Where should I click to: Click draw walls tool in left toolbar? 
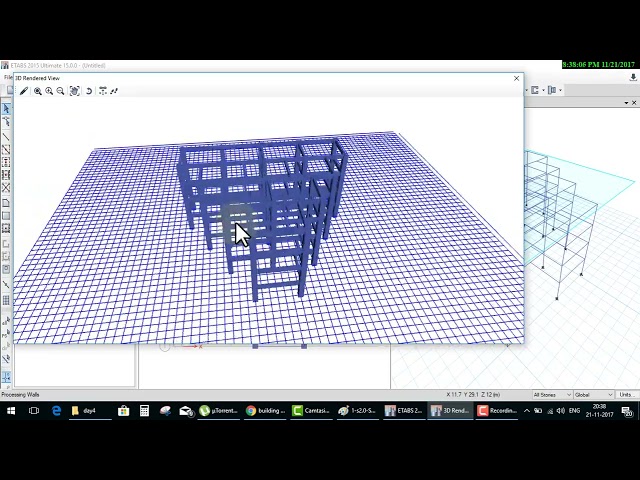tap(6, 244)
